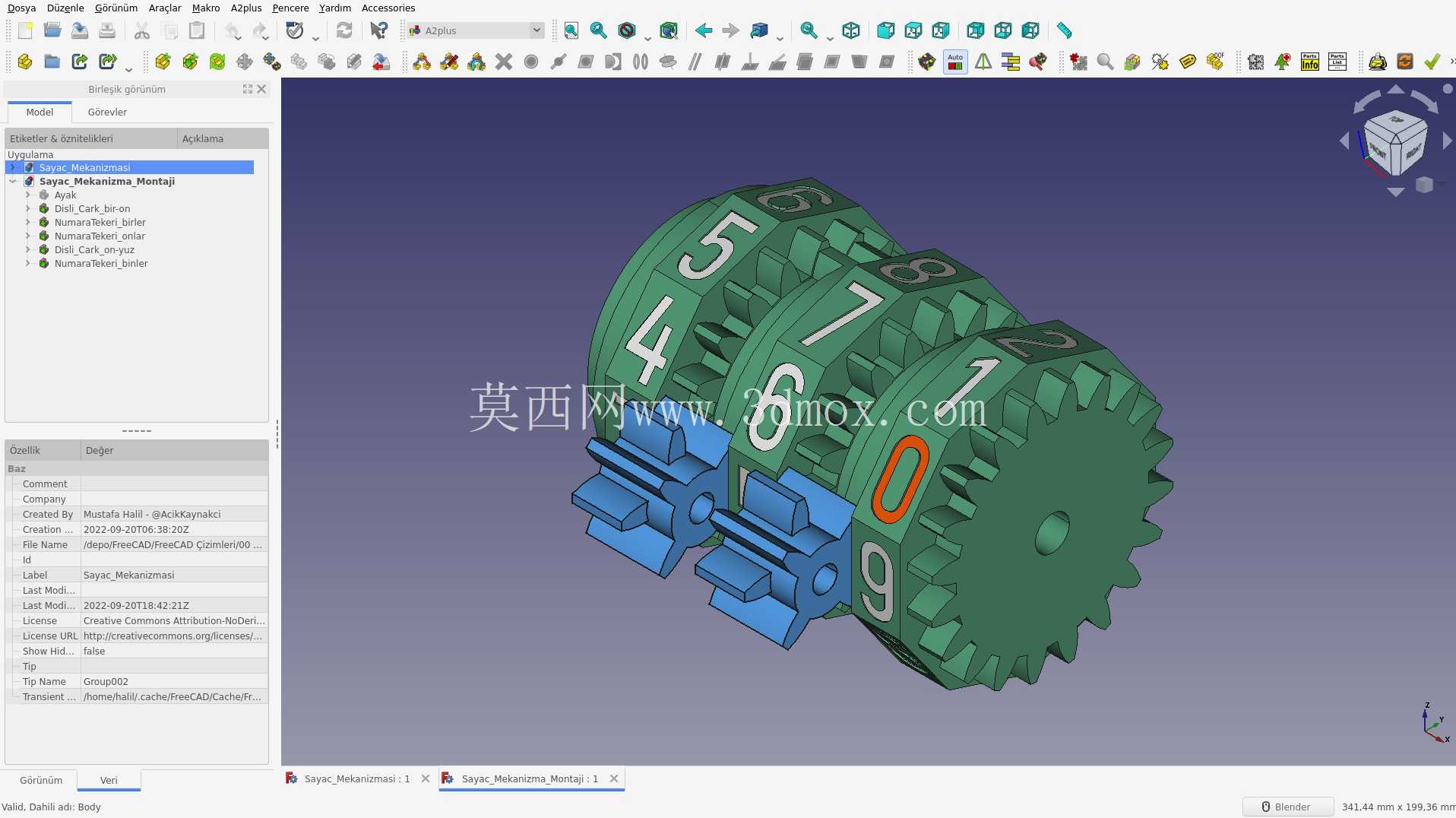This screenshot has height=818, width=1456.
Task: Toggle the Auto solve button
Action: [955, 62]
